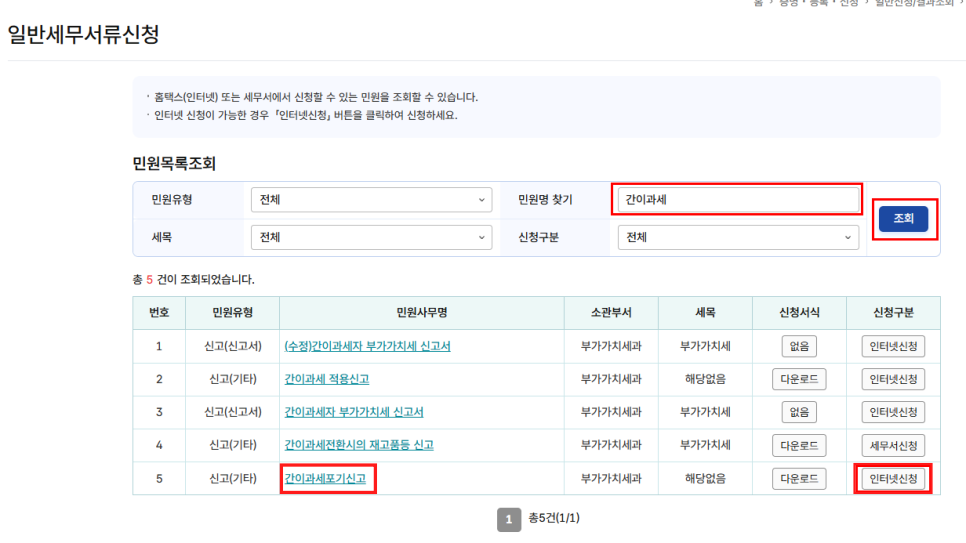Open the (수정)간이과세자 부가가치세 신고서 link
Viewport: 966px width, 543px height.
tap(367, 347)
